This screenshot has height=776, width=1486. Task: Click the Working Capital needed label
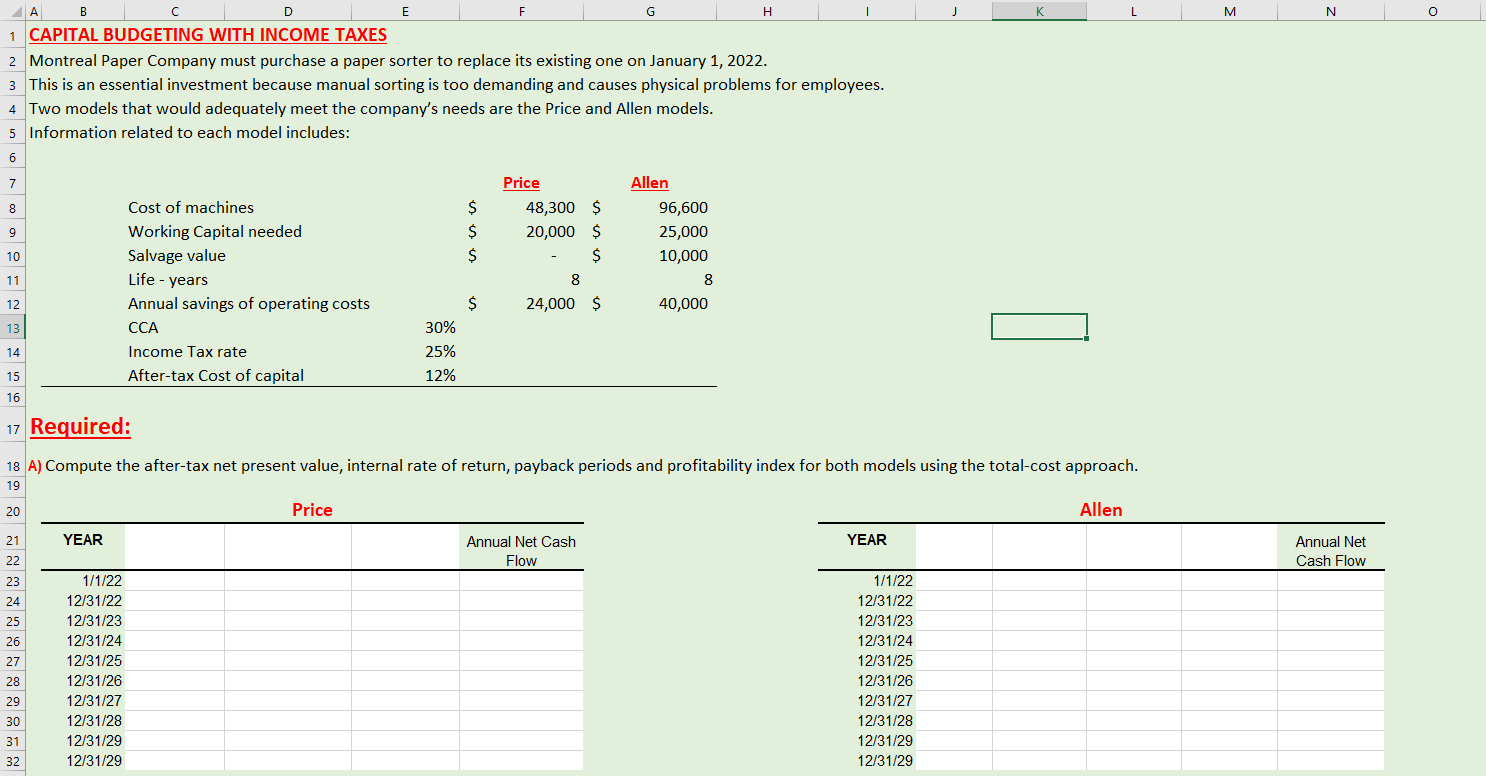pyautogui.click(x=215, y=232)
